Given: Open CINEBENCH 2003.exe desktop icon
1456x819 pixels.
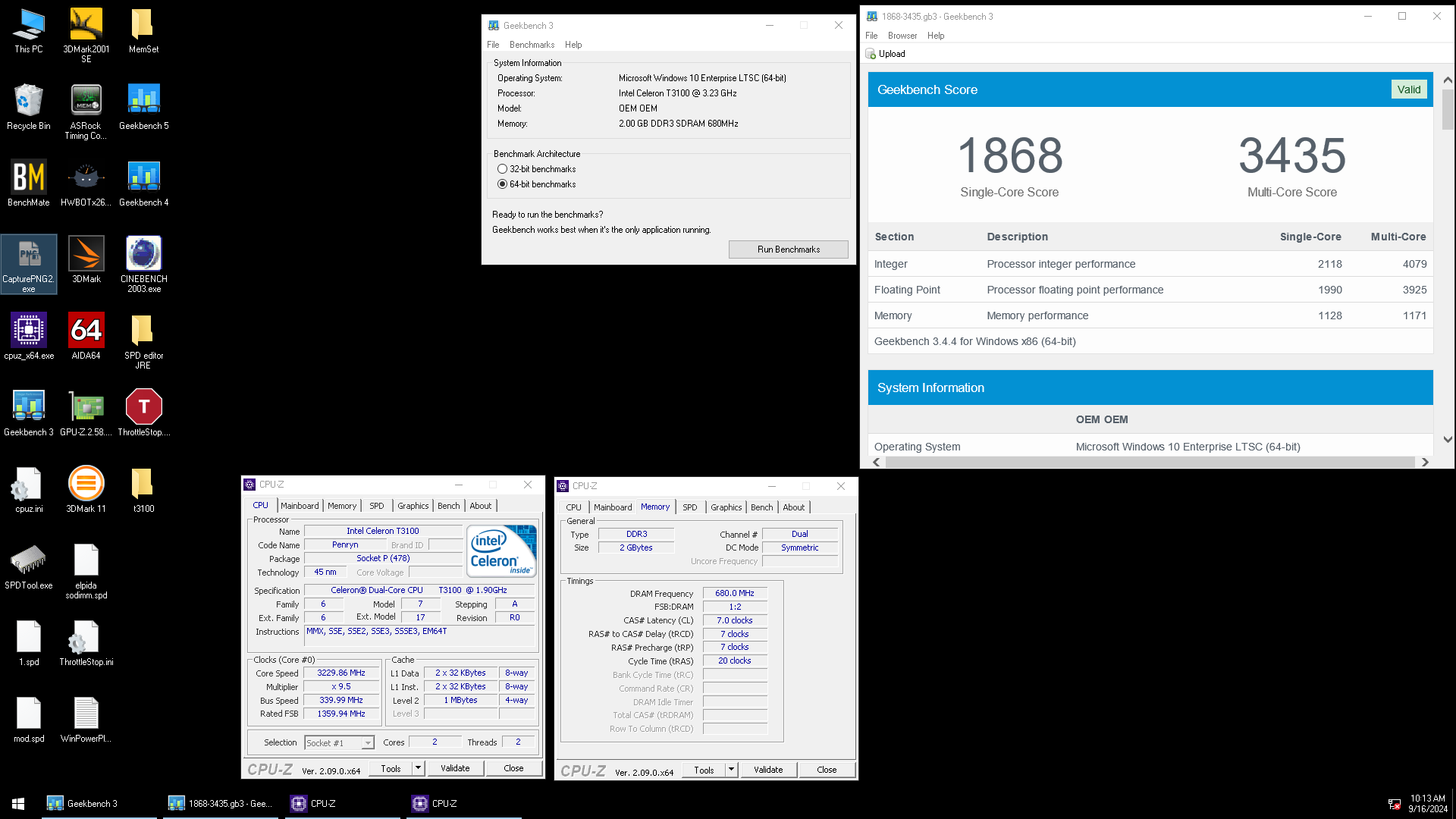Looking at the screenshot, I should pos(143,264).
